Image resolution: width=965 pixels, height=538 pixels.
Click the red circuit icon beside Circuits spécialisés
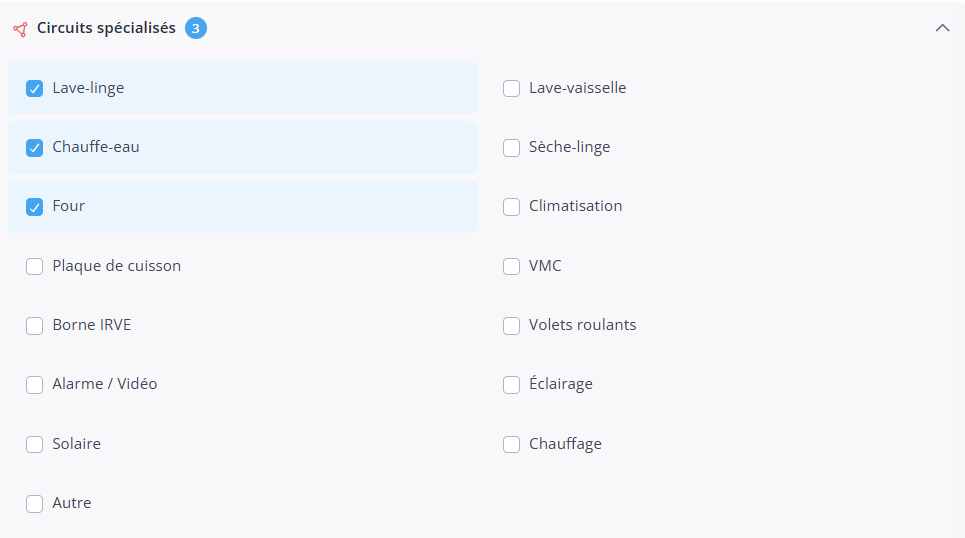[20, 30]
